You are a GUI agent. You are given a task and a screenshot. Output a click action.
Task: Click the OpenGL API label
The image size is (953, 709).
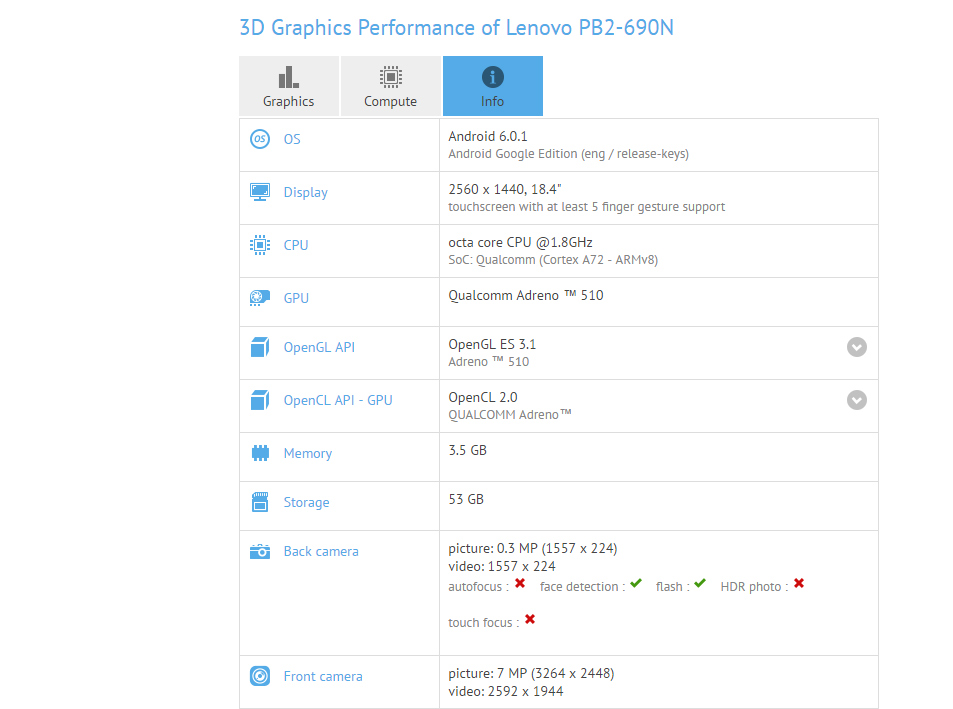pos(319,348)
